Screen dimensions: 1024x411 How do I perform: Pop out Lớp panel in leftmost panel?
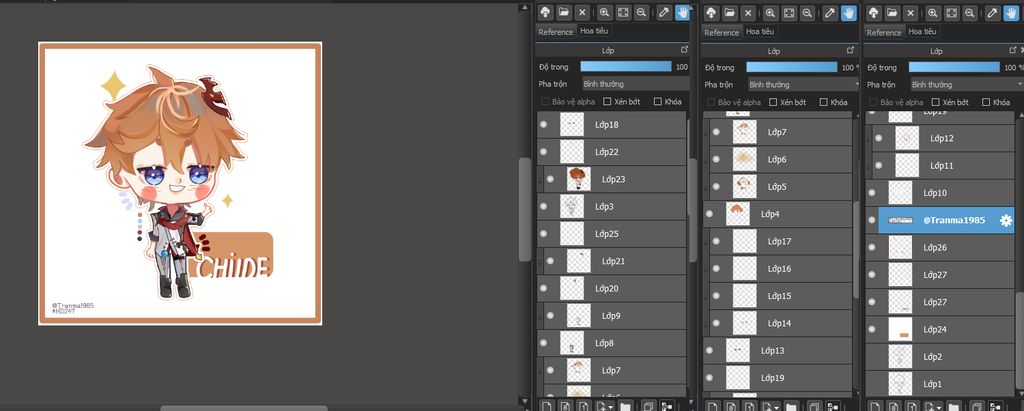(x=684, y=50)
